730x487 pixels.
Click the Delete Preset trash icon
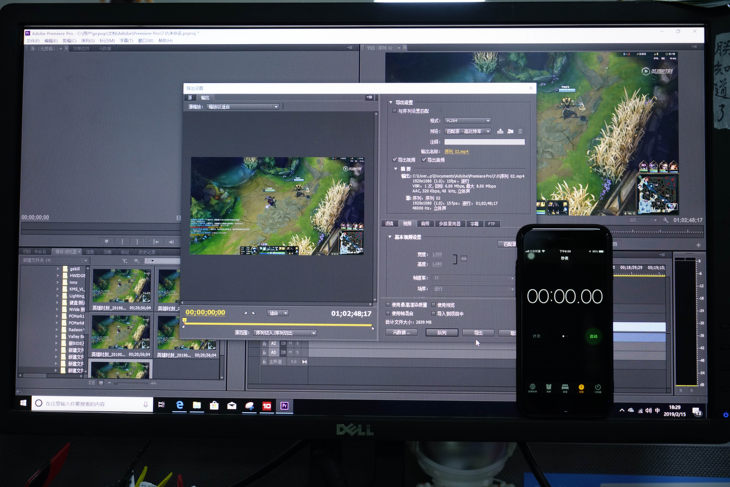coord(520,131)
